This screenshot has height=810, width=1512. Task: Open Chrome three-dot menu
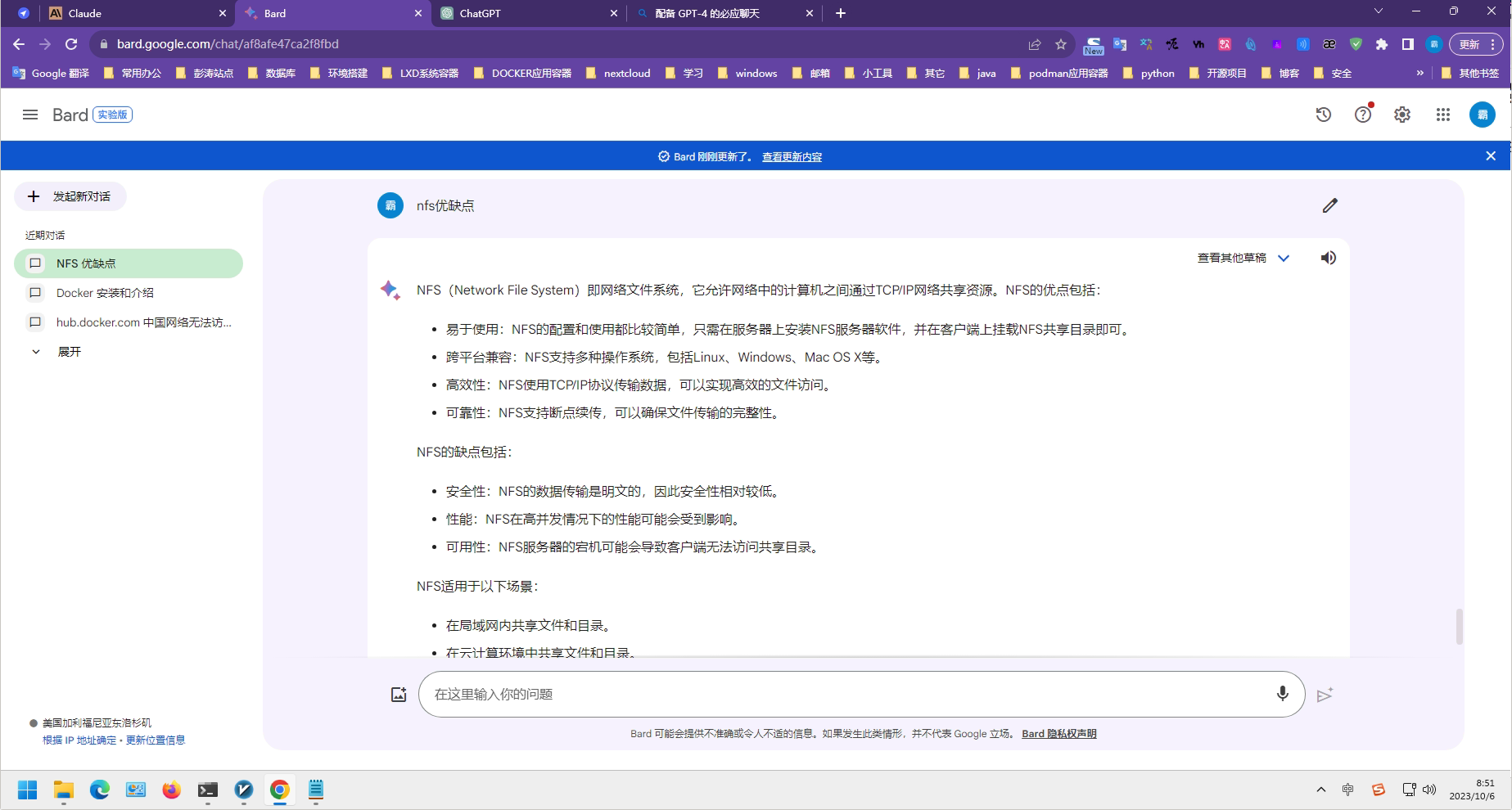click(x=1494, y=44)
